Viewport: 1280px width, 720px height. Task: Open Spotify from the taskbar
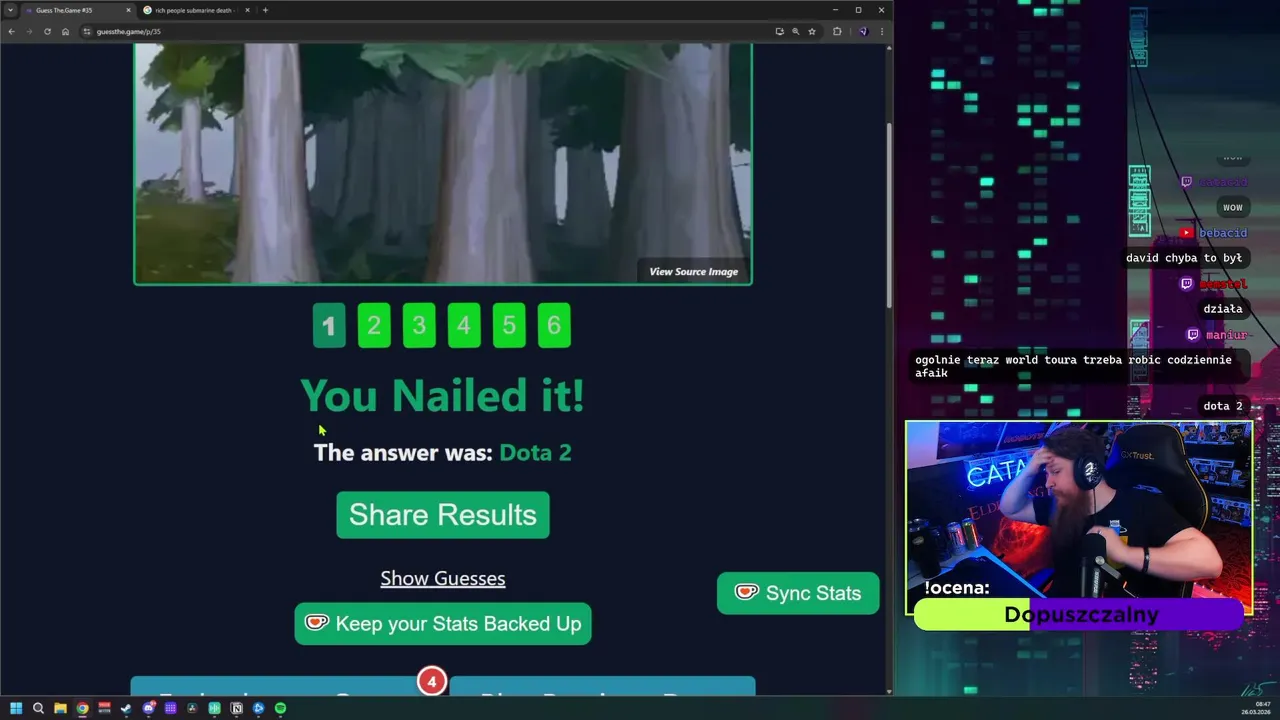[x=280, y=708]
